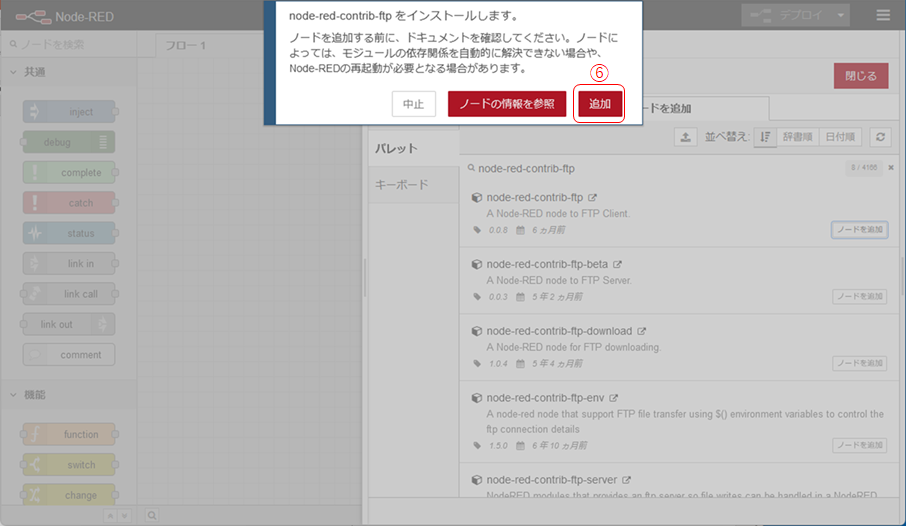Image resolution: width=906 pixels, height=526 pixels.
Task: Open the デプロイ dropdown arrow
Action: point(842,16)
